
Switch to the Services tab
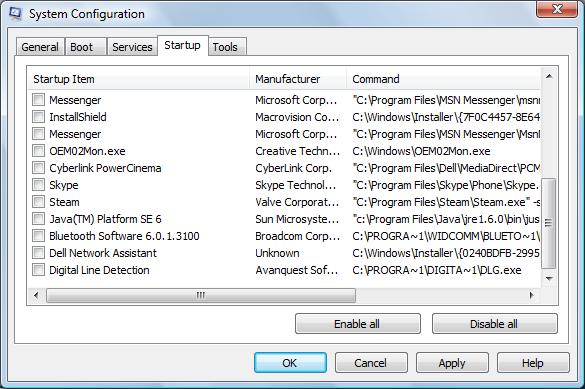(x=132, y=47)
